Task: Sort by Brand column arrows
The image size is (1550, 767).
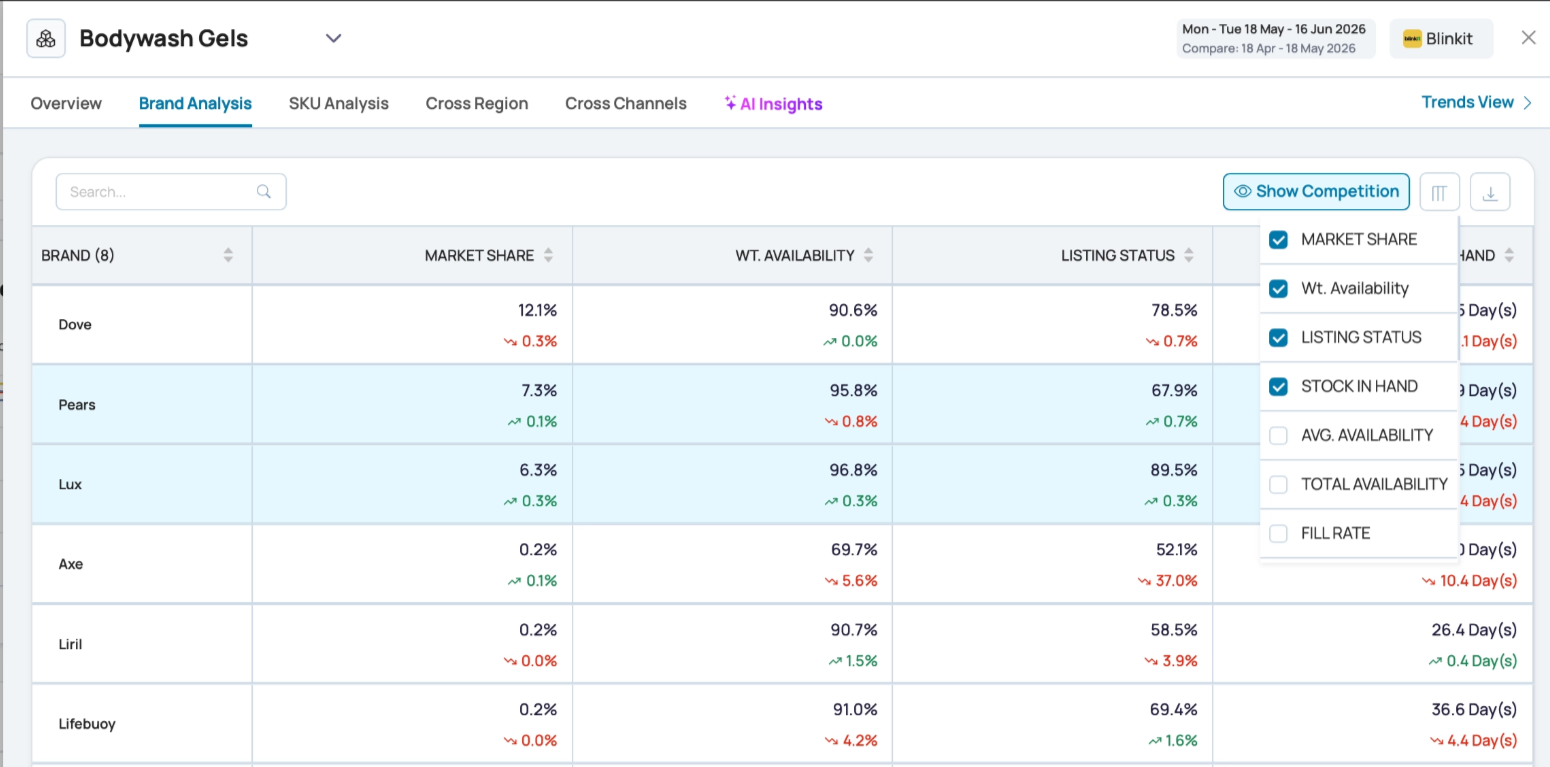Action: (228, 256)
